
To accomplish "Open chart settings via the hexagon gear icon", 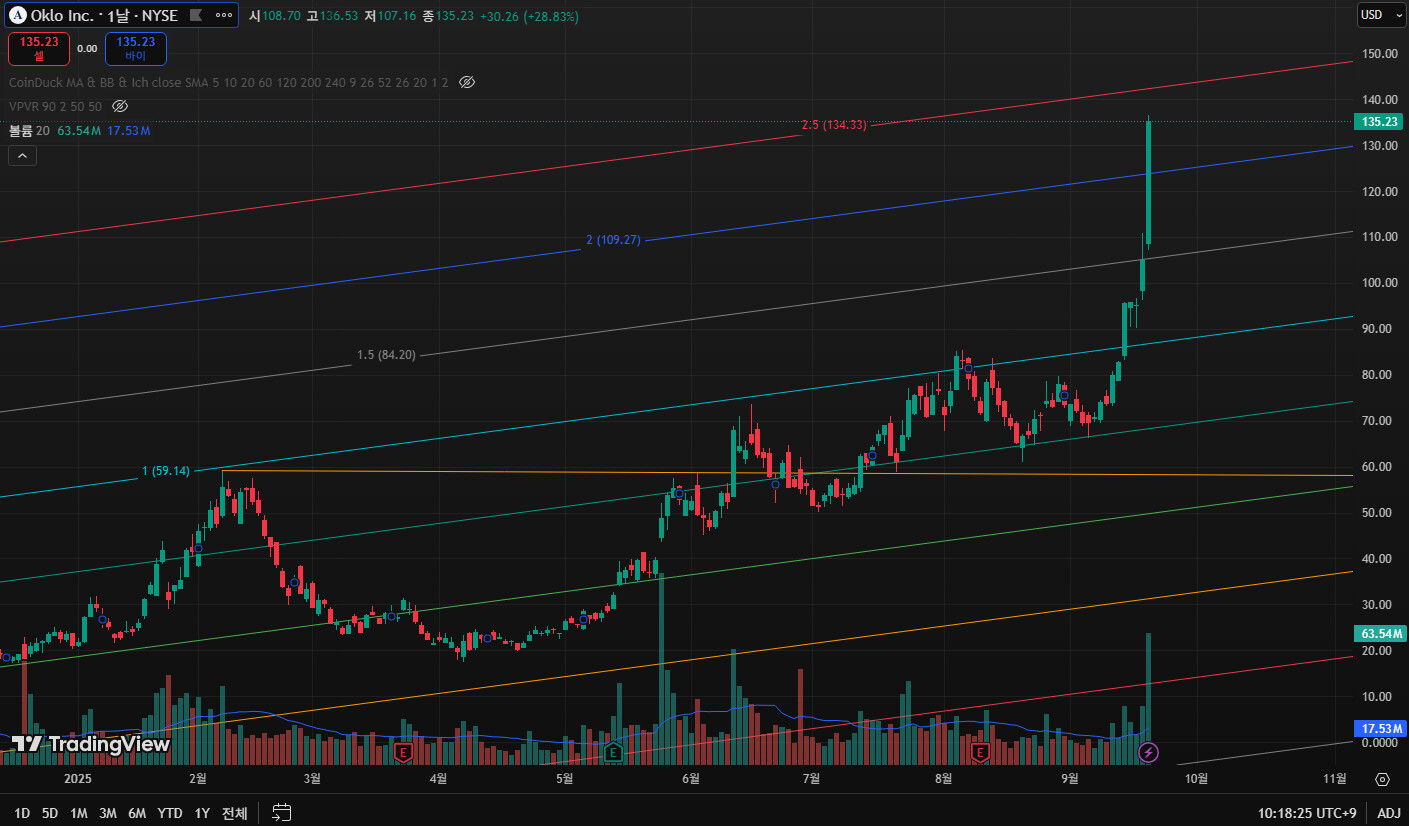I will pos(1382,779).
